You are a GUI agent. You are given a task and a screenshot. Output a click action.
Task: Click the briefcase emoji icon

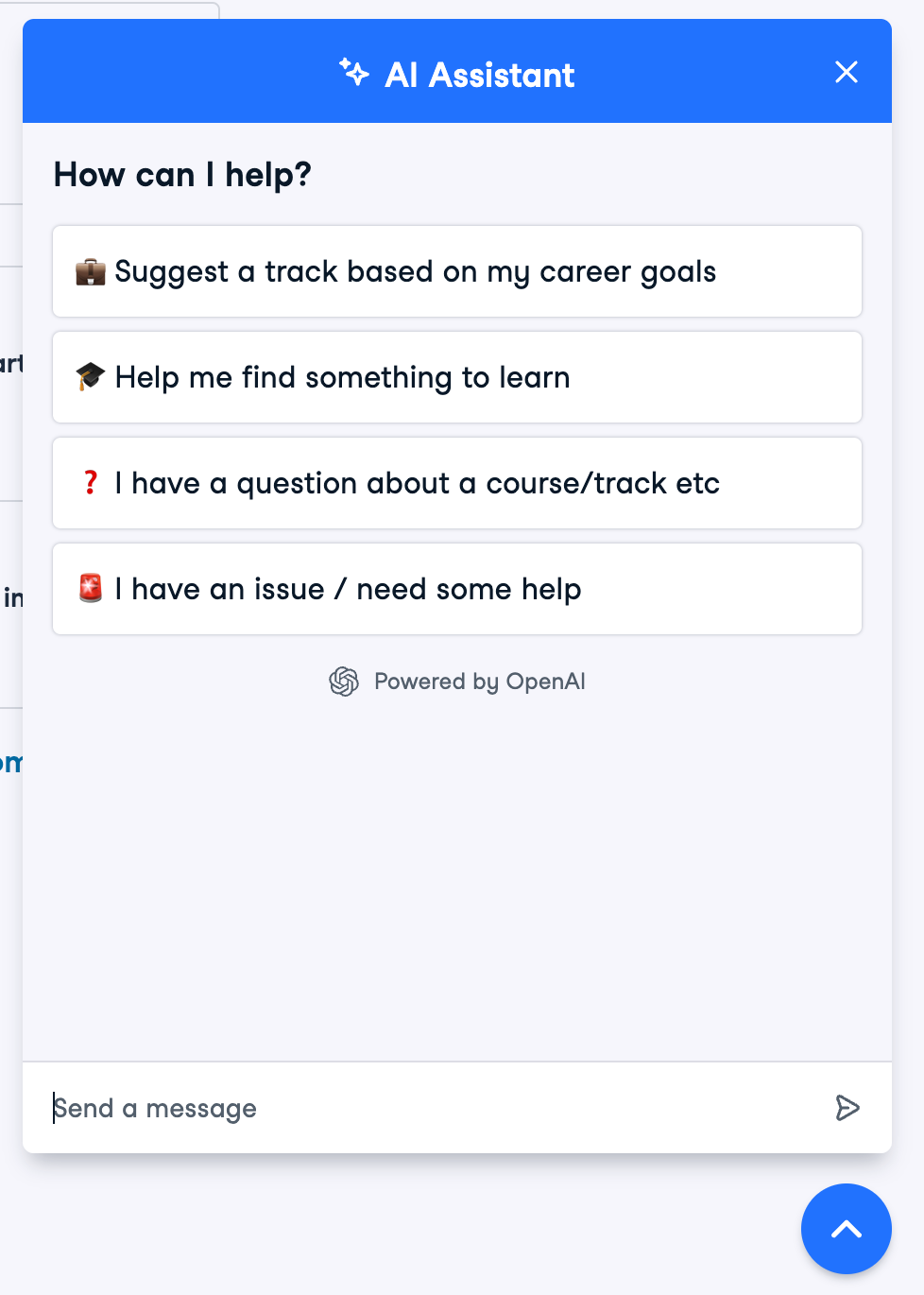point(91,272)
